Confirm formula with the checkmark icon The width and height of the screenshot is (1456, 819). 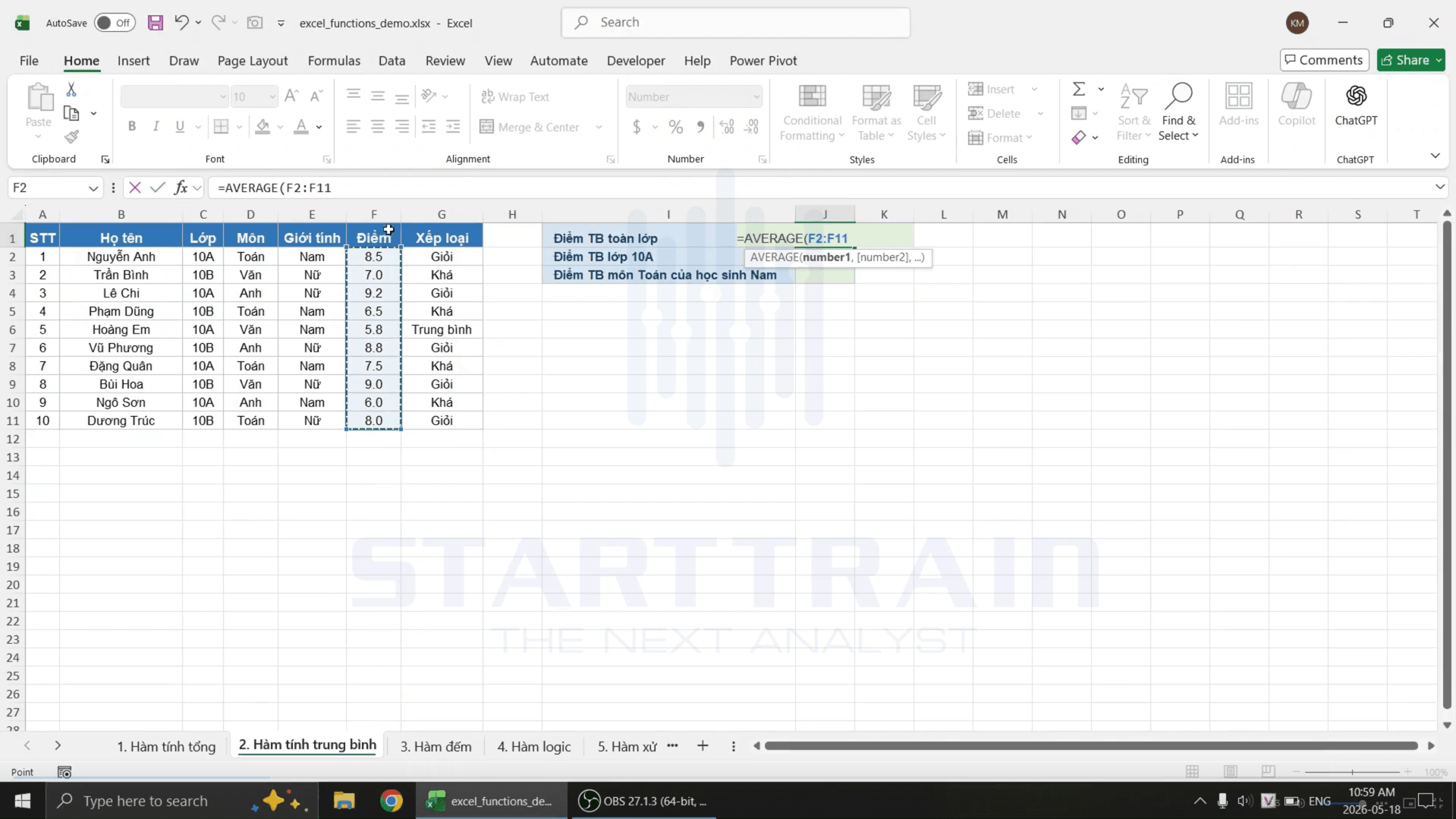coord(158,187)
